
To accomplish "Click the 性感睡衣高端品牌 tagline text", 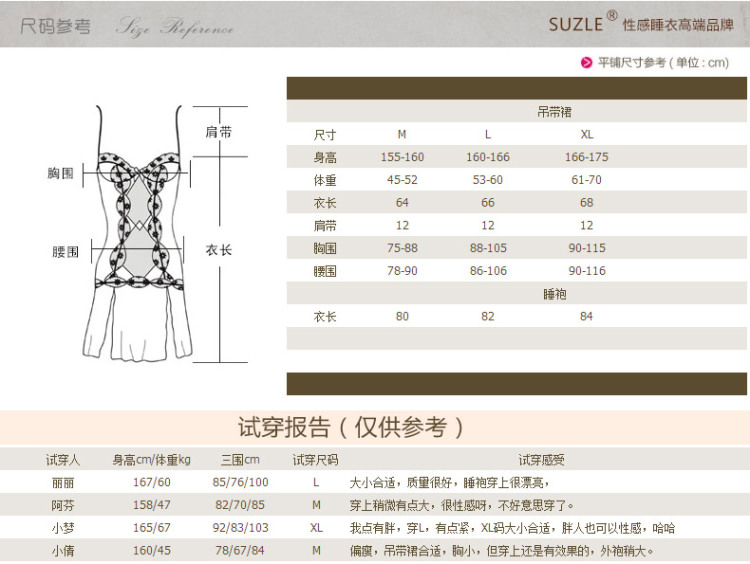I will [677, 25].
